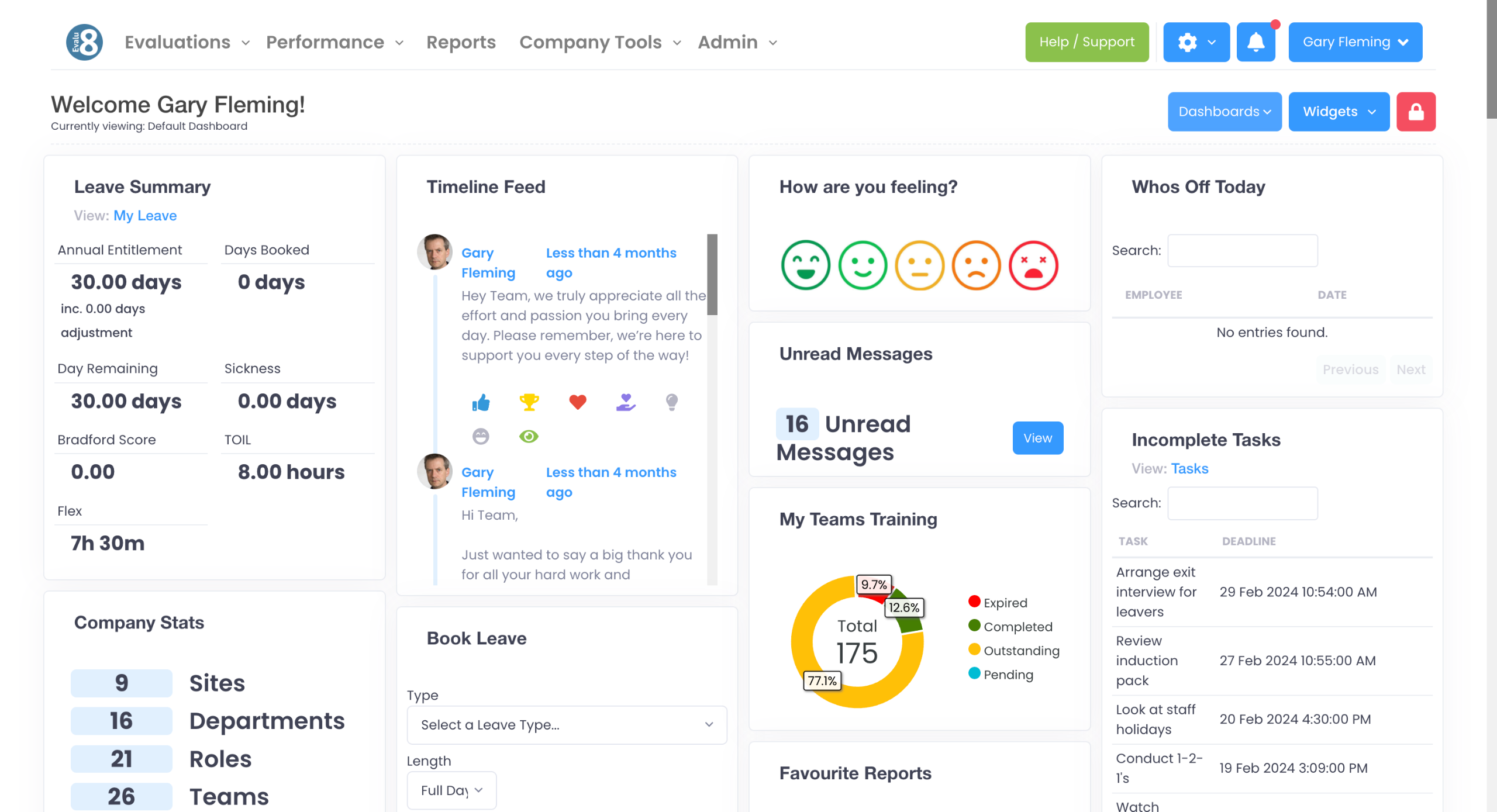Click the Evalu-8 logo
This screenshot has width=1497, height=812.
[84, 42]
